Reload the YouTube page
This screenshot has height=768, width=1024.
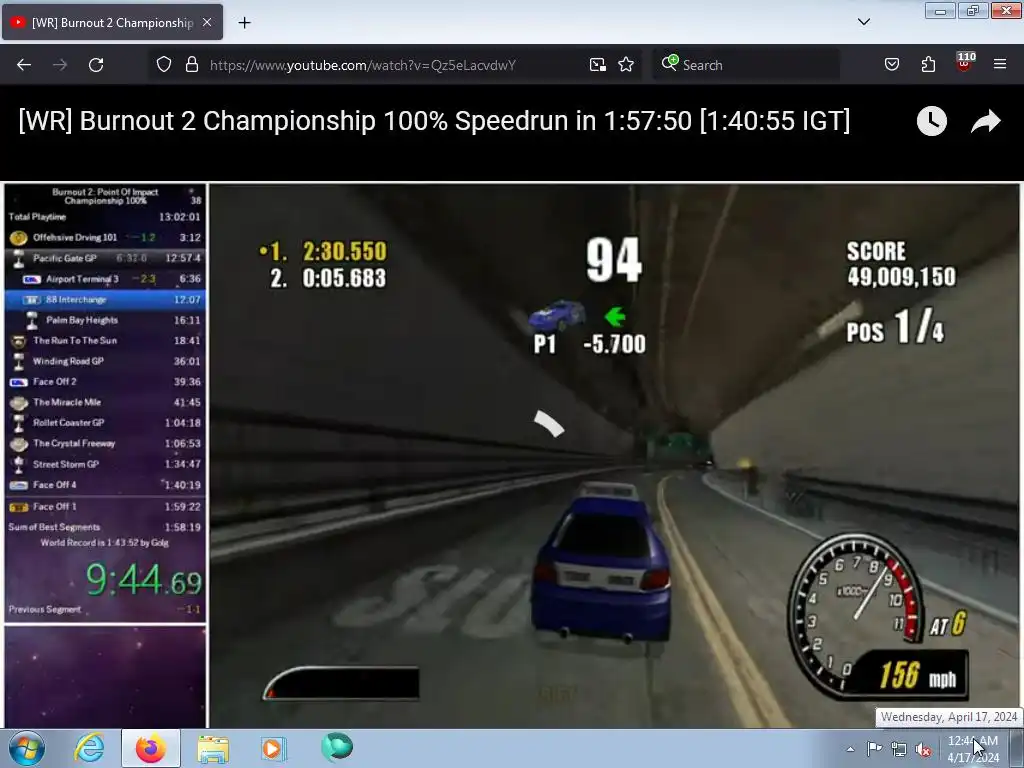[96, 65]
